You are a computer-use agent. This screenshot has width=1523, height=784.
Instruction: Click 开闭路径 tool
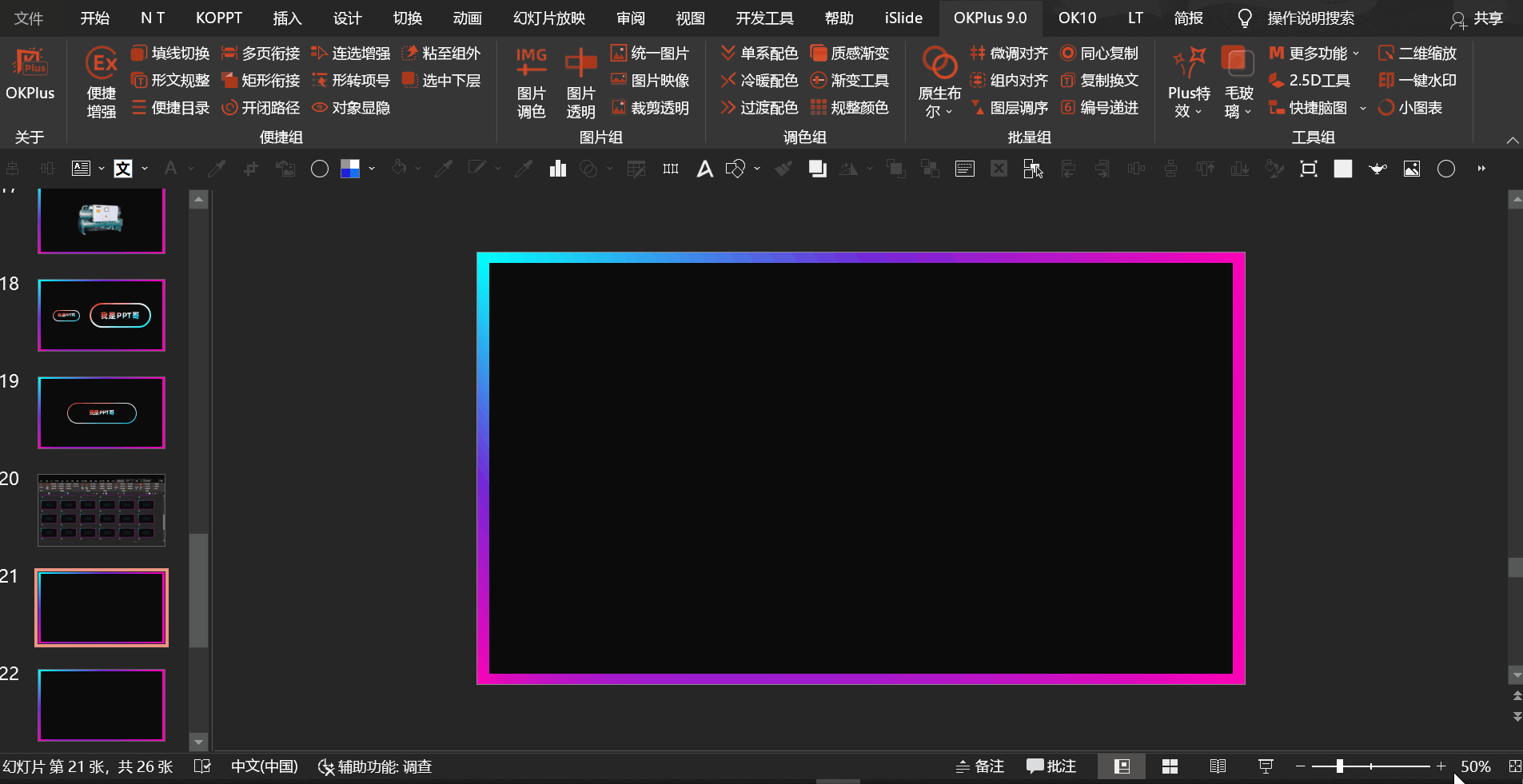(261, 108)
